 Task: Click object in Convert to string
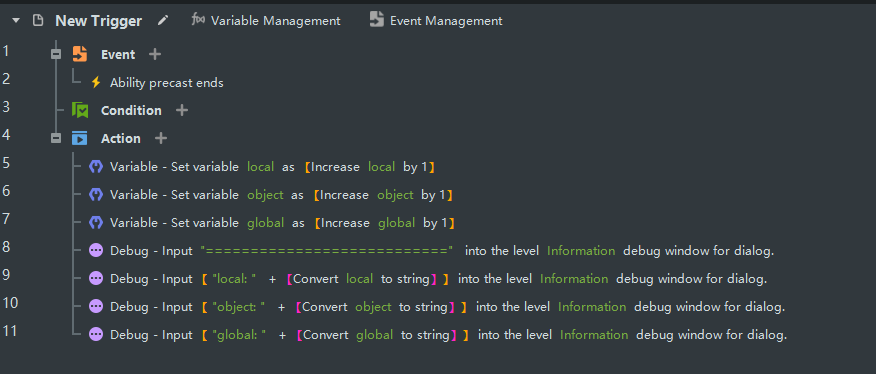(373, 306)
